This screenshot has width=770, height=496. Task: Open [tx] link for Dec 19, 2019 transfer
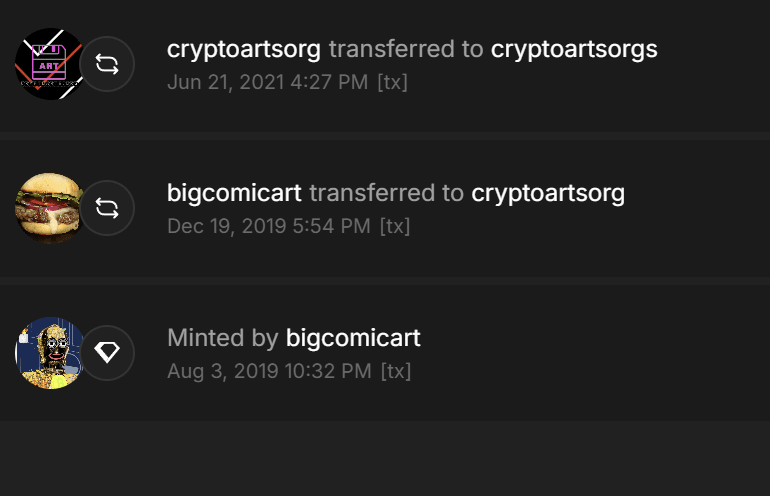point(395,226)
